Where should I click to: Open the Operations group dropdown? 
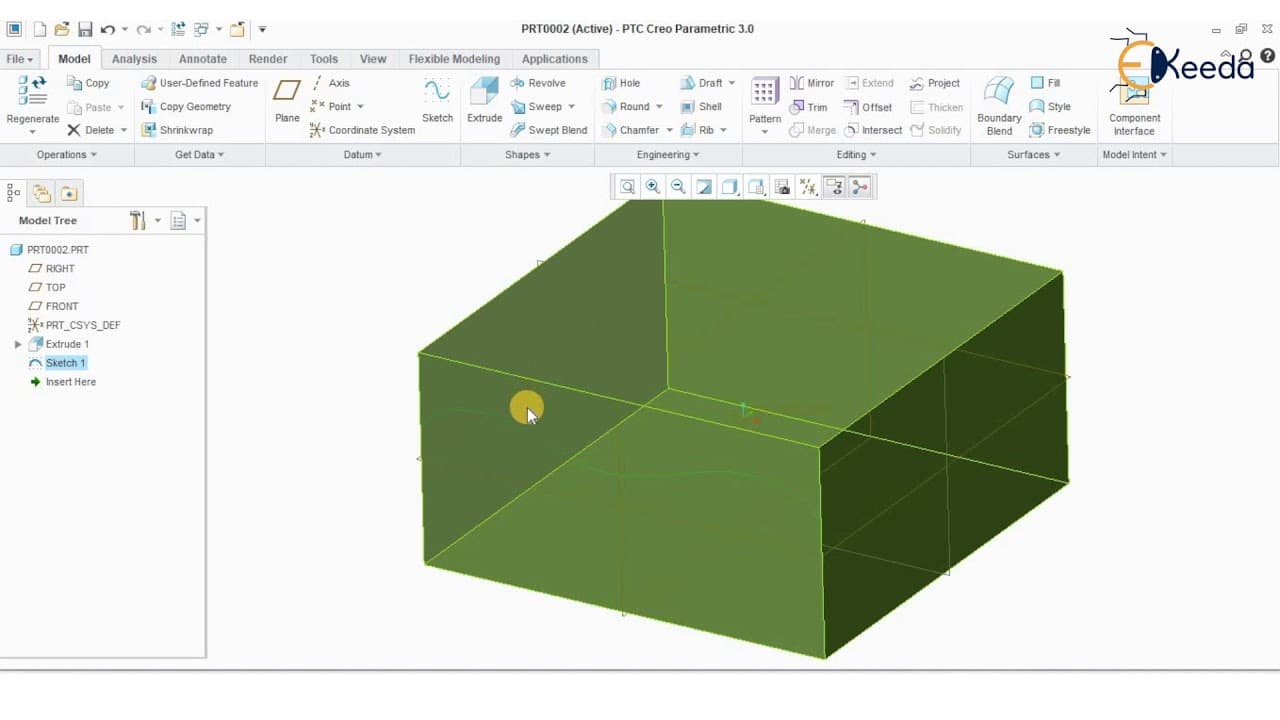67,155
